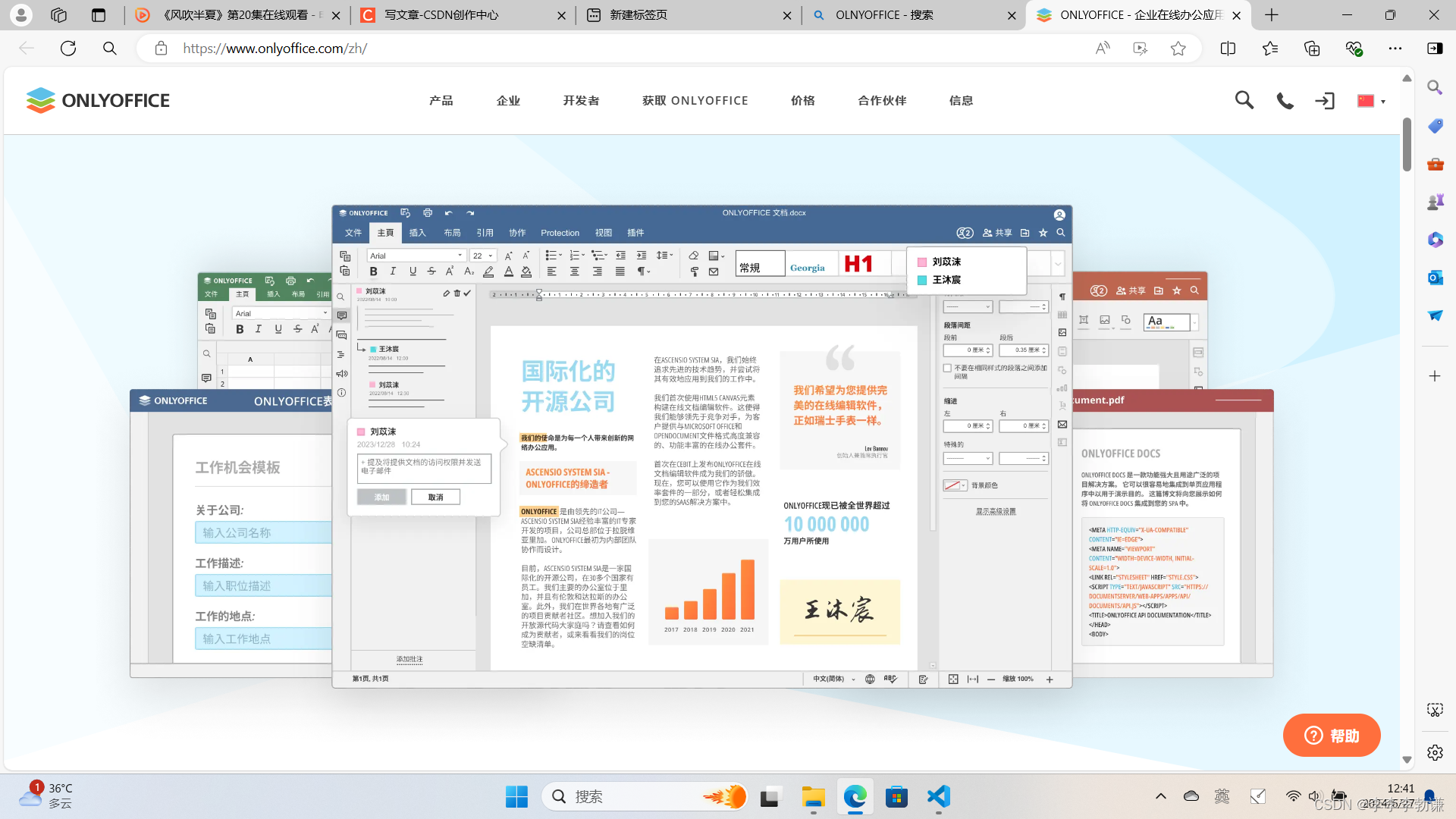Open the 获取 ONLYOFFICE navigation menu
This screenshot has width=1456, height=819.
click(x=695, y=101)
